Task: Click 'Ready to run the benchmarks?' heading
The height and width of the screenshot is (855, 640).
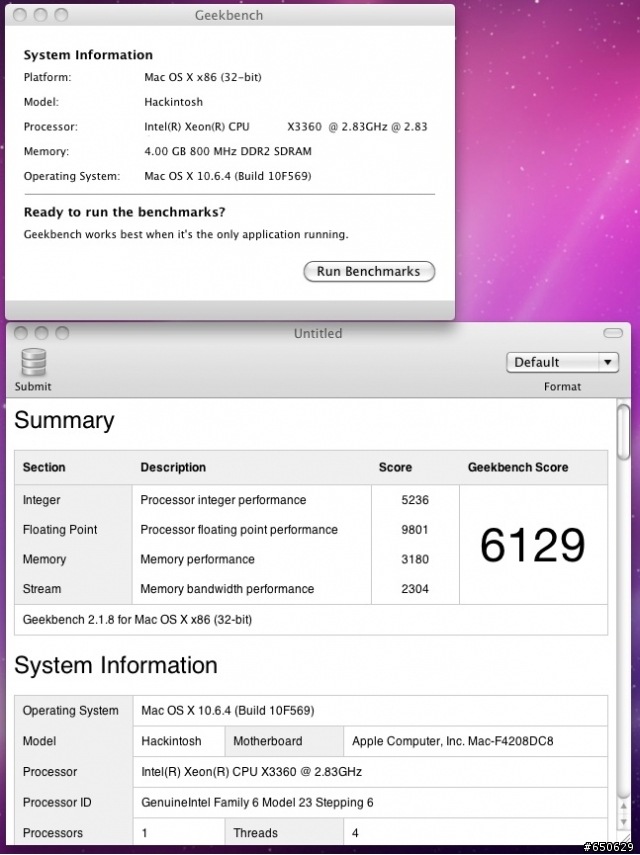Action: pos(124,212)
